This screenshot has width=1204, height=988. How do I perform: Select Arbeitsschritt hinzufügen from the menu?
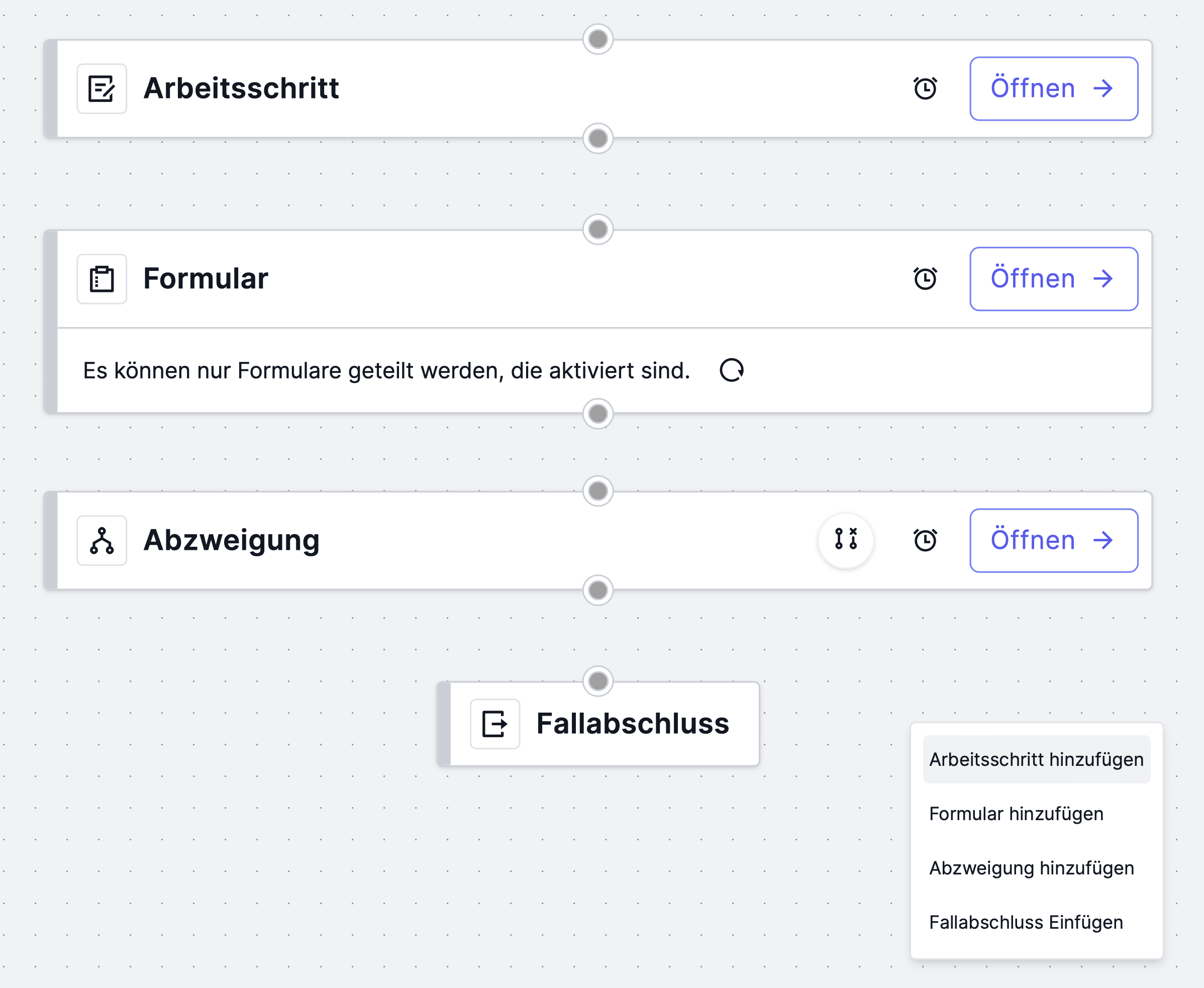1037,759
